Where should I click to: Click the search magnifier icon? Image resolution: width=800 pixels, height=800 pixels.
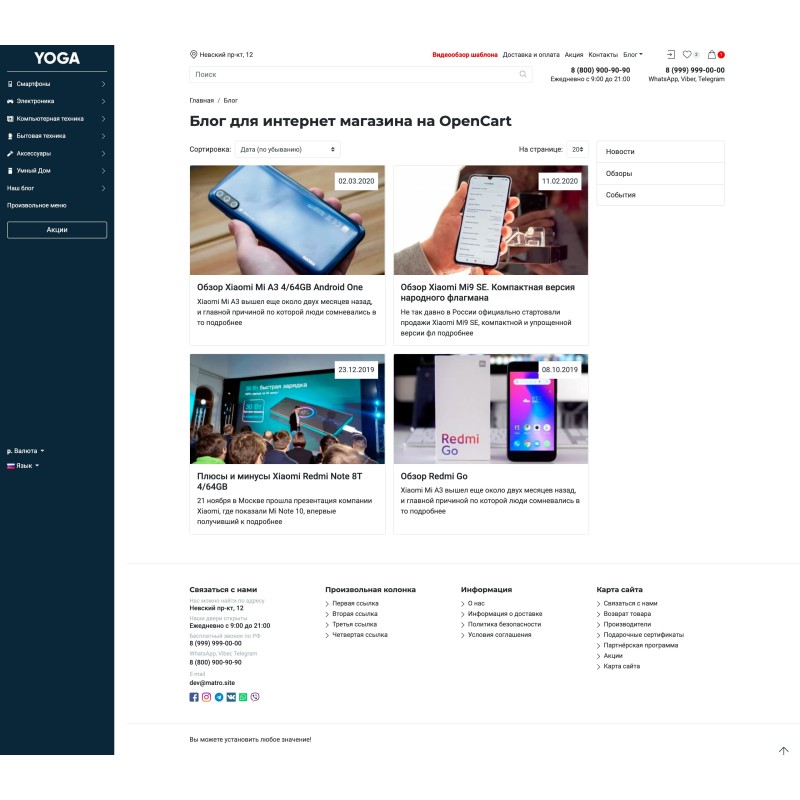[521, 73]
